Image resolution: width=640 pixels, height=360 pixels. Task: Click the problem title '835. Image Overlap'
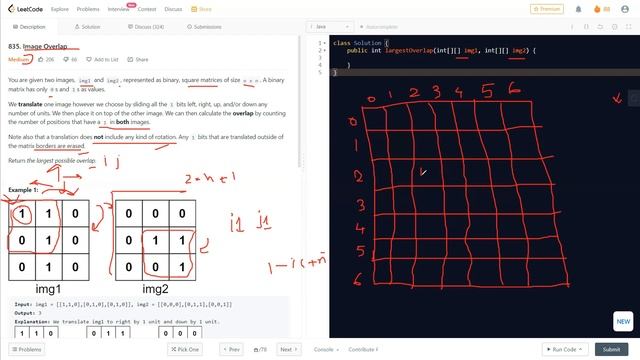(x=38, y=46)
